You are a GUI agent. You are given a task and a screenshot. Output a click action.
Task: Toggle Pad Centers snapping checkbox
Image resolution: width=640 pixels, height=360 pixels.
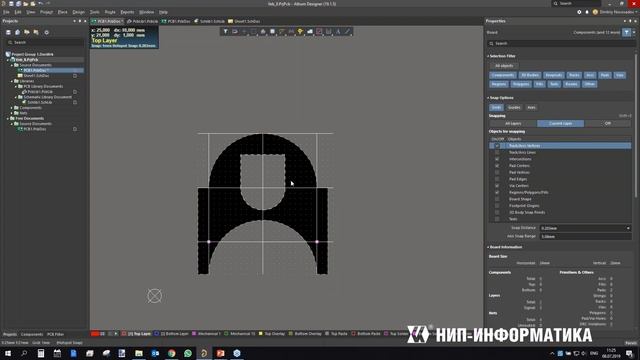[497, 166]
